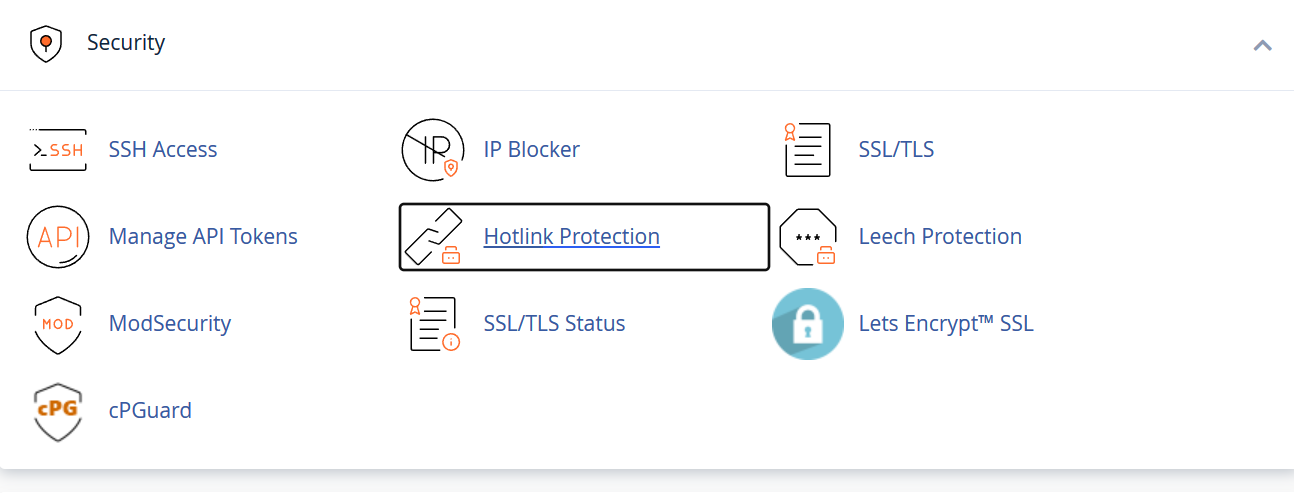
Task: Click the IP Blocker icon
Action: 433,150
